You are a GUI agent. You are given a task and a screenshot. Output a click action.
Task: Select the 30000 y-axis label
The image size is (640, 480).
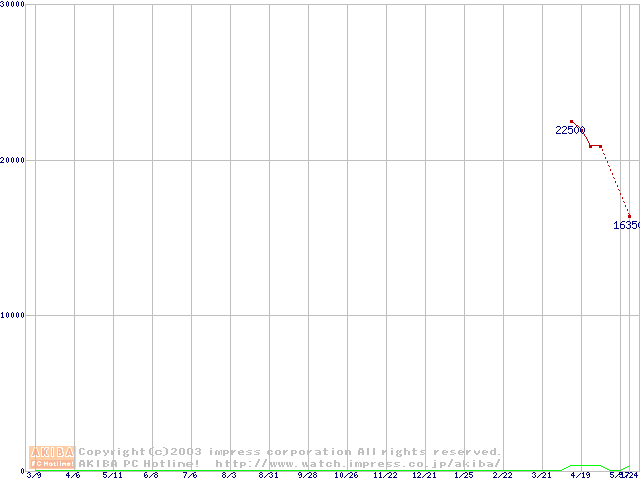[x=14, y=5]
